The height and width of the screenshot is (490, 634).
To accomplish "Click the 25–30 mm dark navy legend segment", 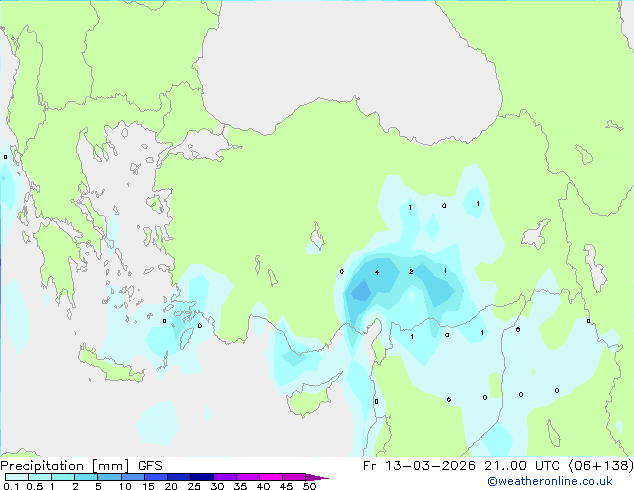I will pos(202,477).
